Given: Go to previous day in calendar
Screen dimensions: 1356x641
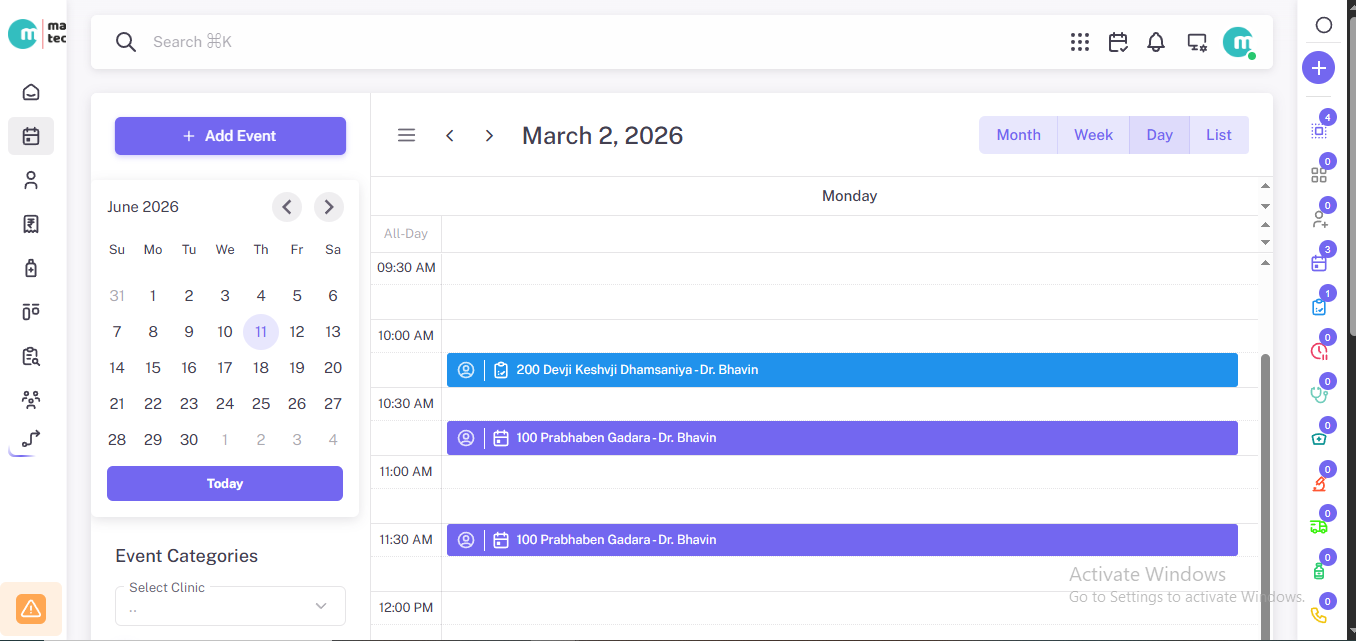Looking at the screenshot, I should (x=450, y=135).
